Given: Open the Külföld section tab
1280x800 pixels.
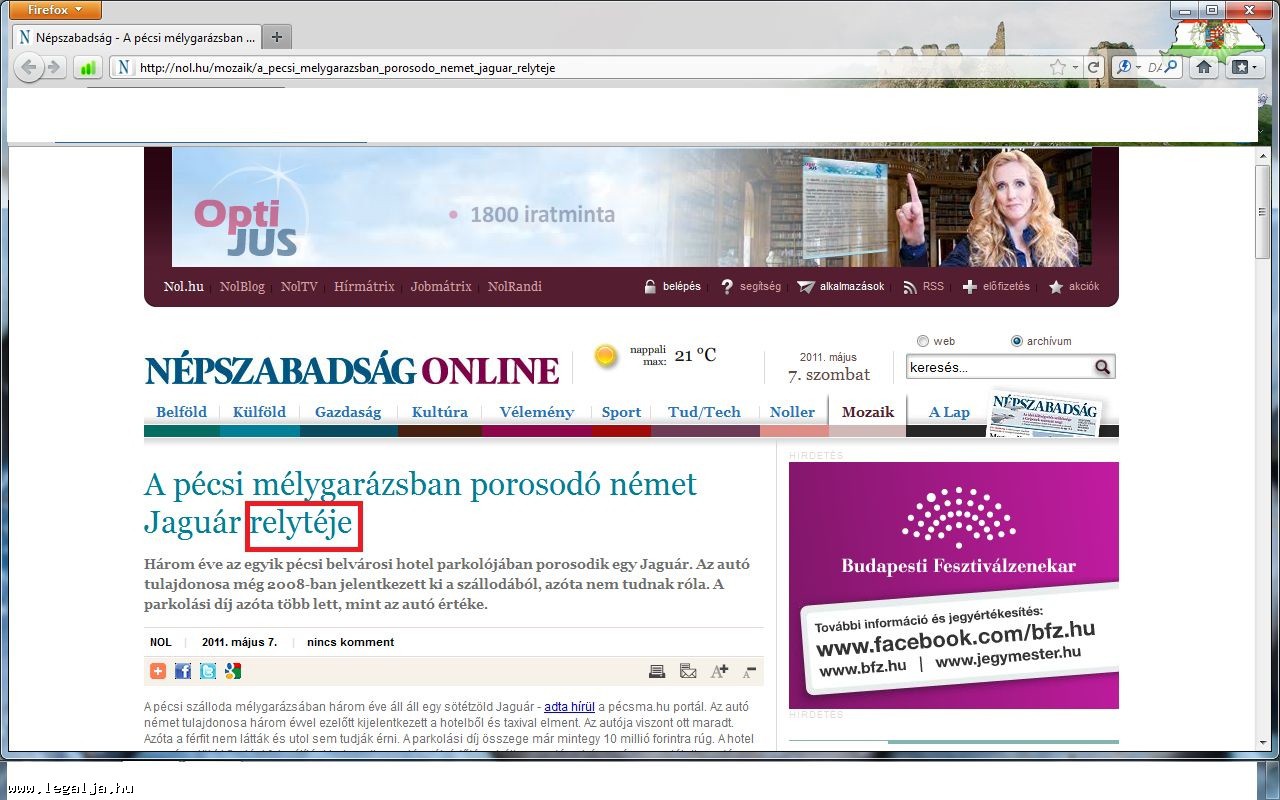Looking at the screenshot, I should tap(259, 412).
